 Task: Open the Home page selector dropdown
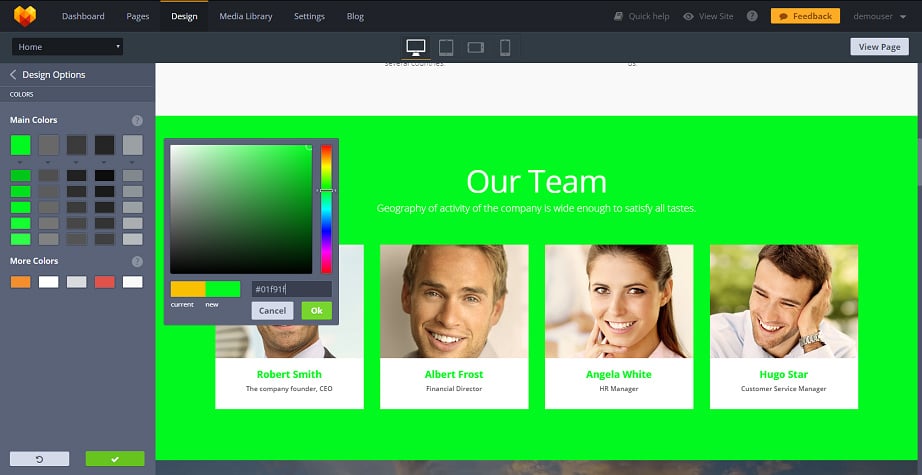point(68,46)
